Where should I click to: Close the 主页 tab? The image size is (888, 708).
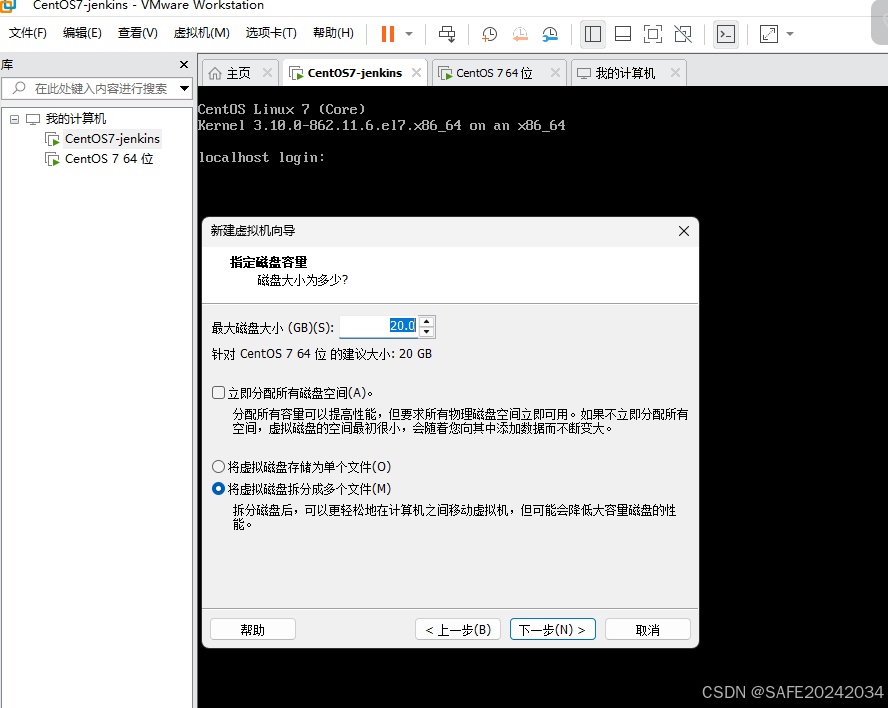(267, 72)
